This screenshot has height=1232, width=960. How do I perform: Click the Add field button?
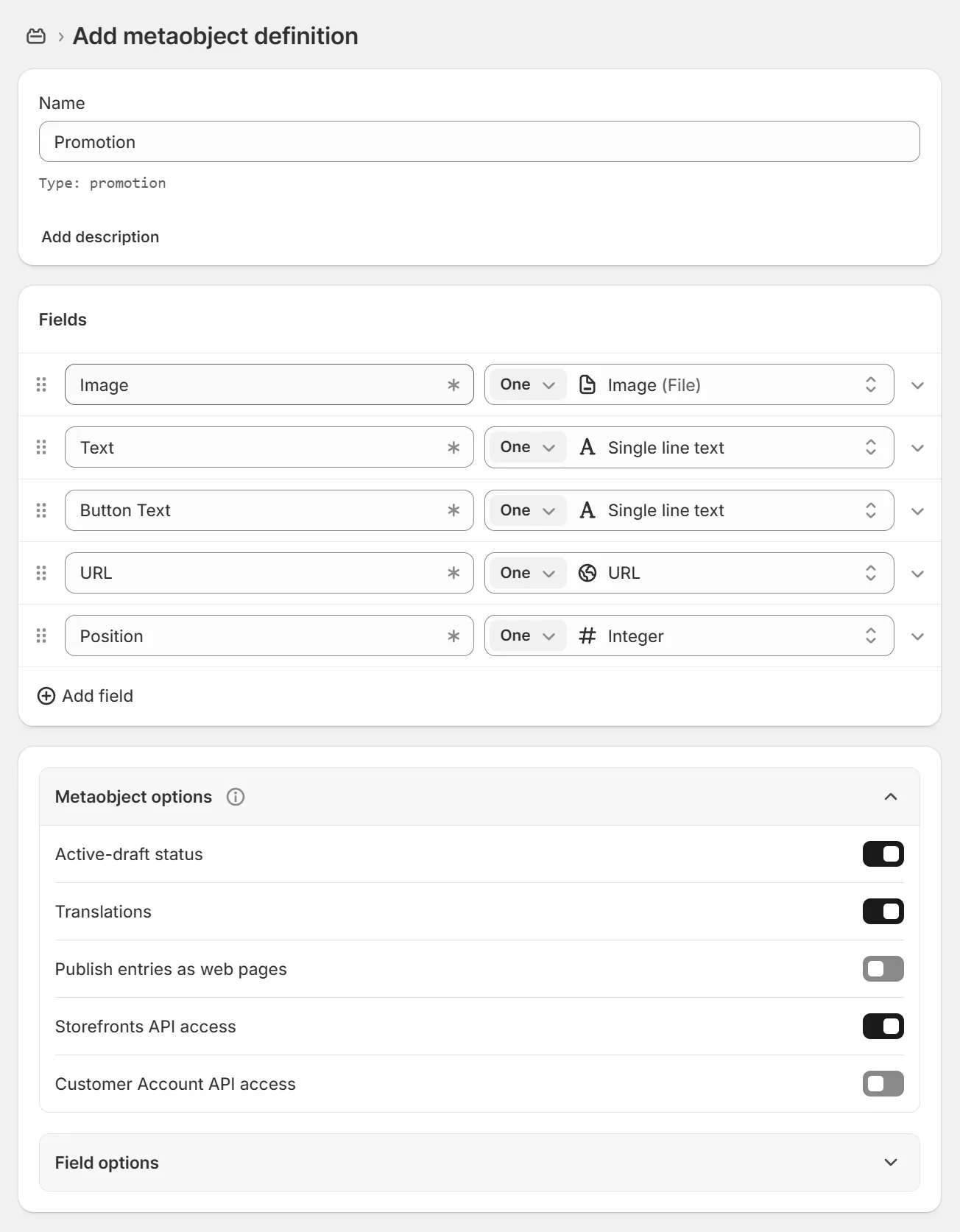(x=97, y=696)
